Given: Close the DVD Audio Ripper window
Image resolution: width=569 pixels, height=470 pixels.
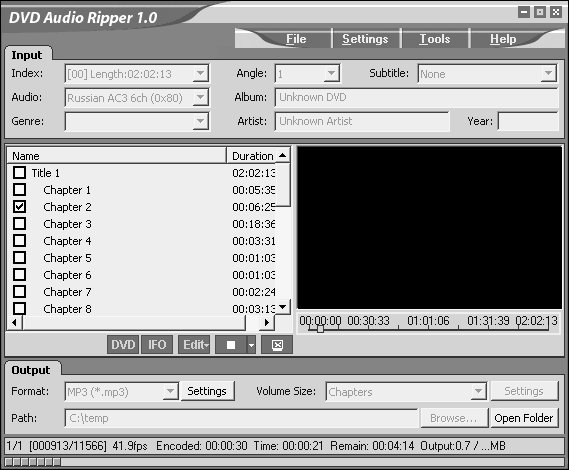Looking at the screenshot, I should (556, 12).
